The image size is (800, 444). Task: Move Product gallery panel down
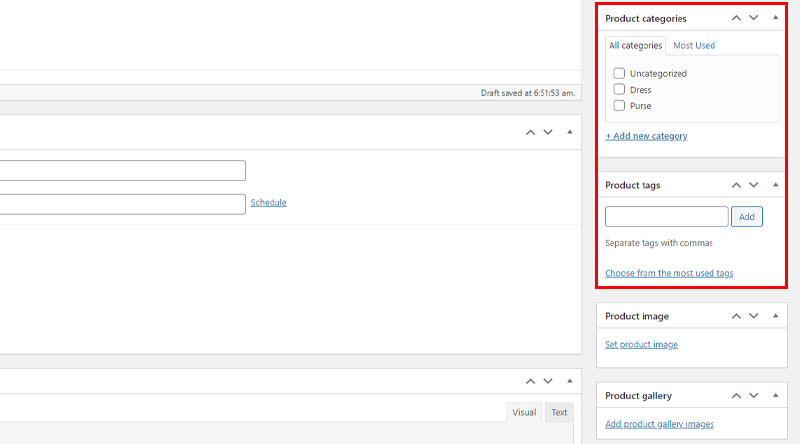[754, 396]
